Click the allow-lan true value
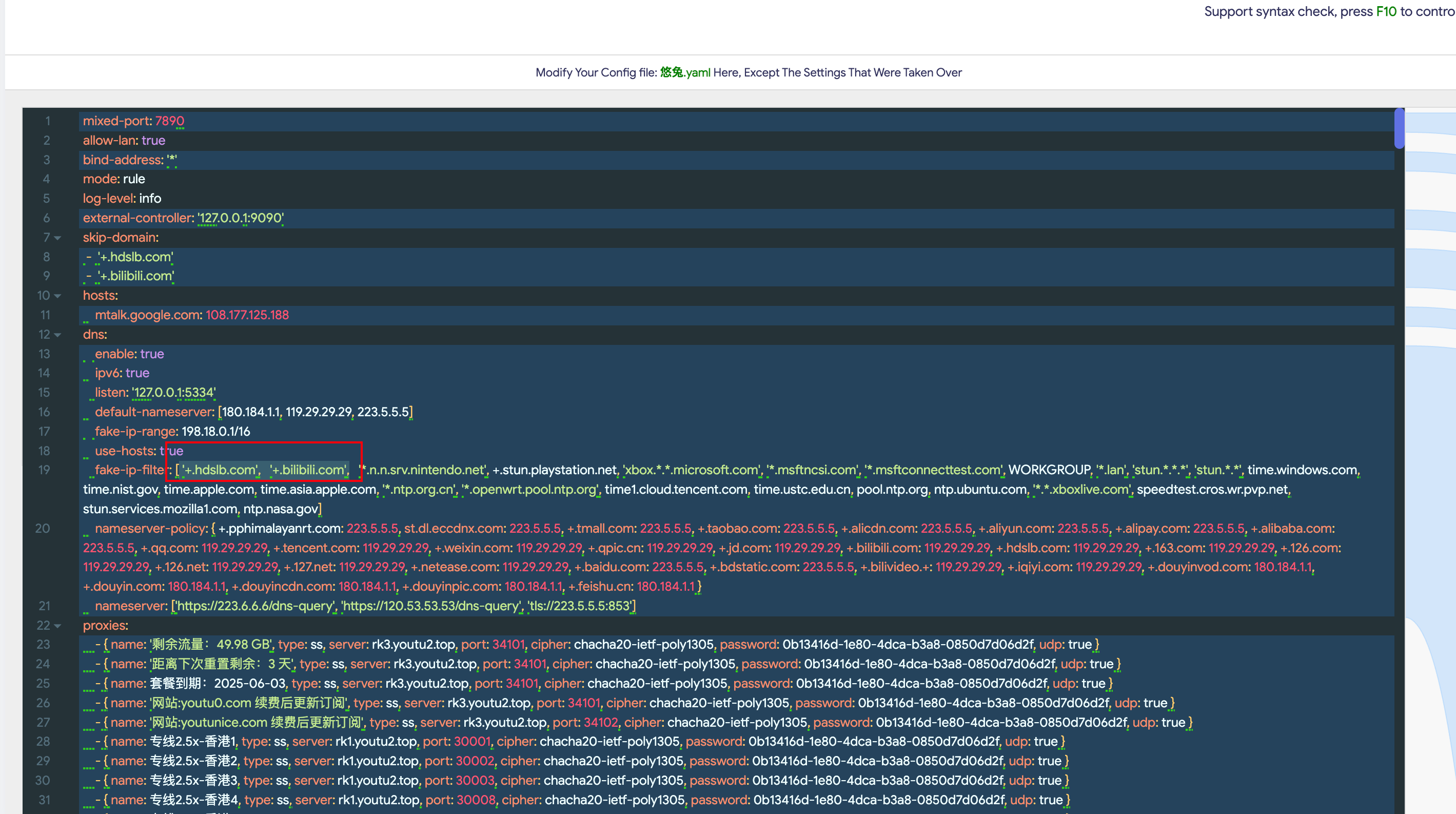1456x814 pixels. [153, 140]
